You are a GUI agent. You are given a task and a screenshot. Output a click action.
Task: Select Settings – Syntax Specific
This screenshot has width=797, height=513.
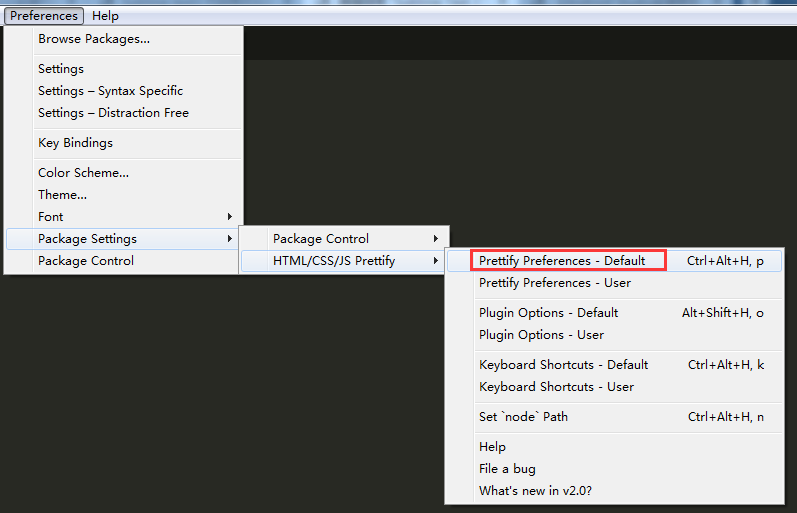coord(124,90)
